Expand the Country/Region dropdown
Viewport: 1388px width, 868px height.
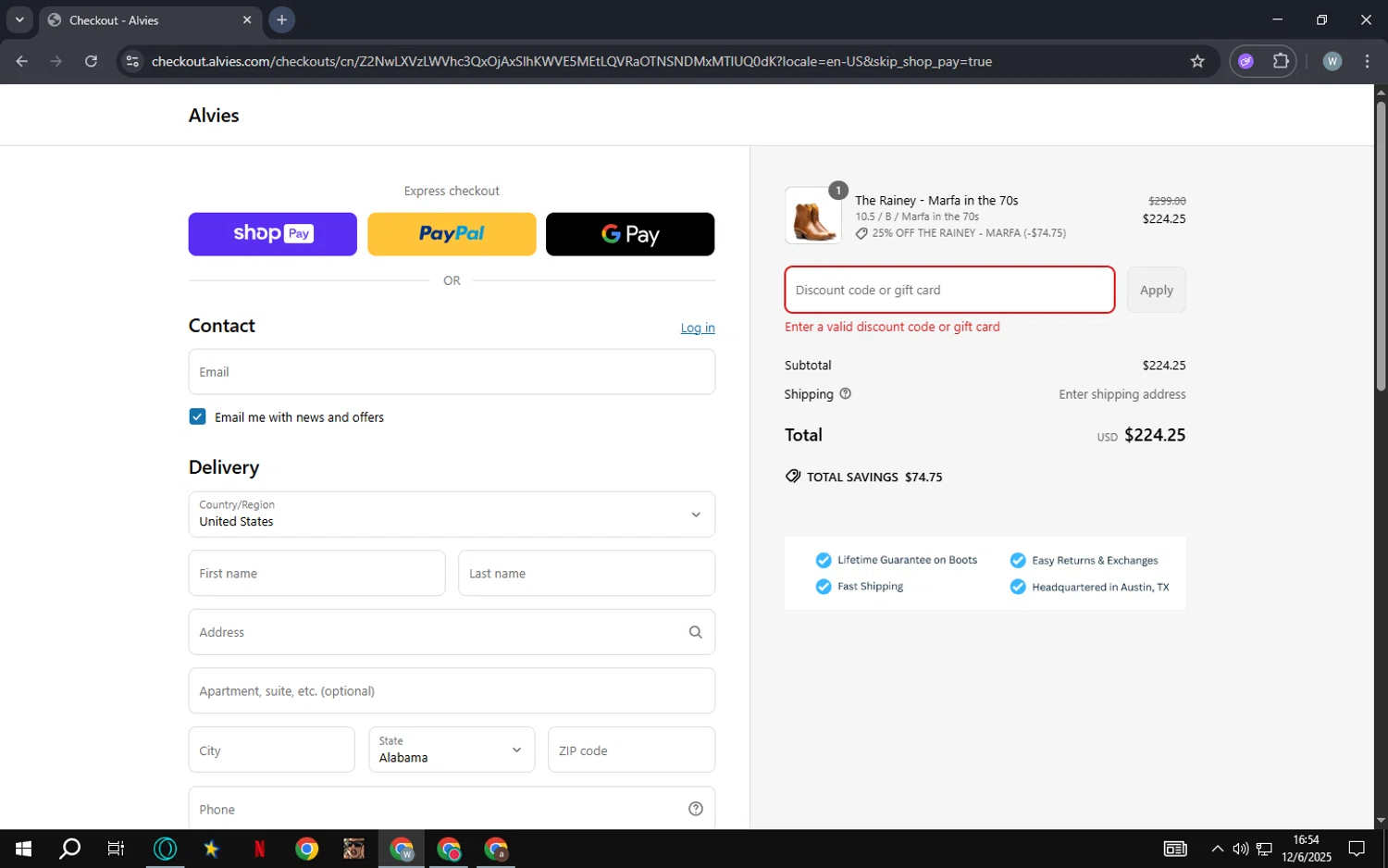click(x=452, y=515)
